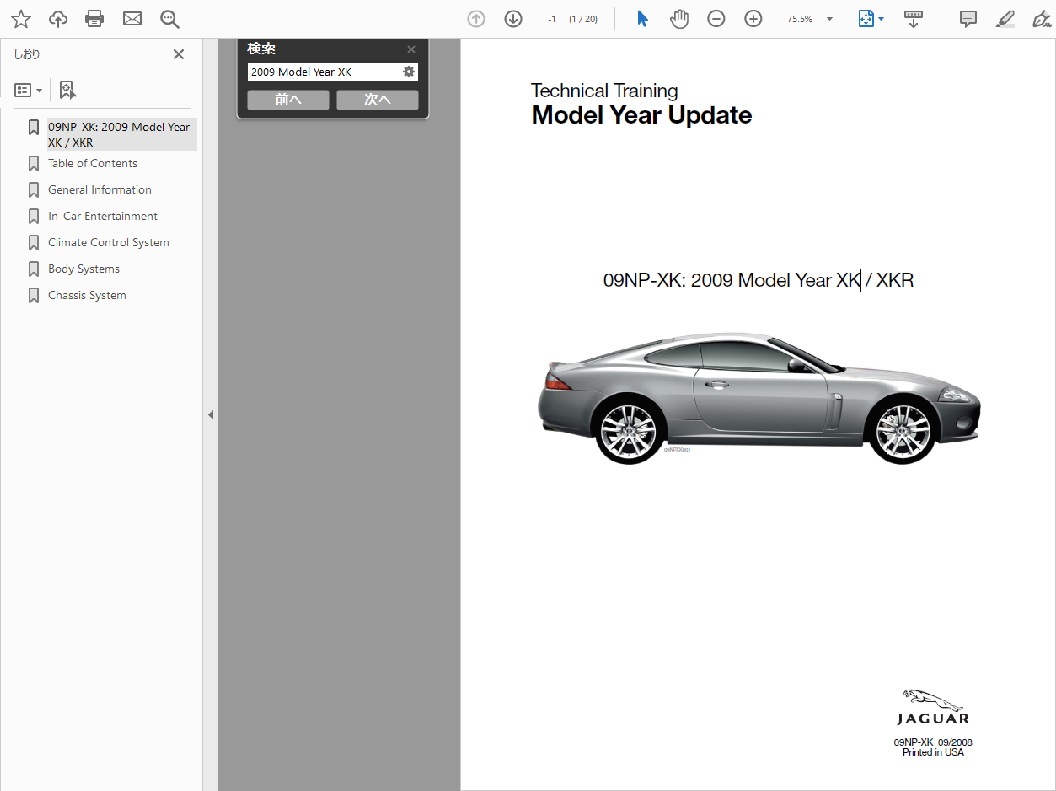Click the Technical Training text
Viewport: 1056px width, 791px height.
[604, 90]
